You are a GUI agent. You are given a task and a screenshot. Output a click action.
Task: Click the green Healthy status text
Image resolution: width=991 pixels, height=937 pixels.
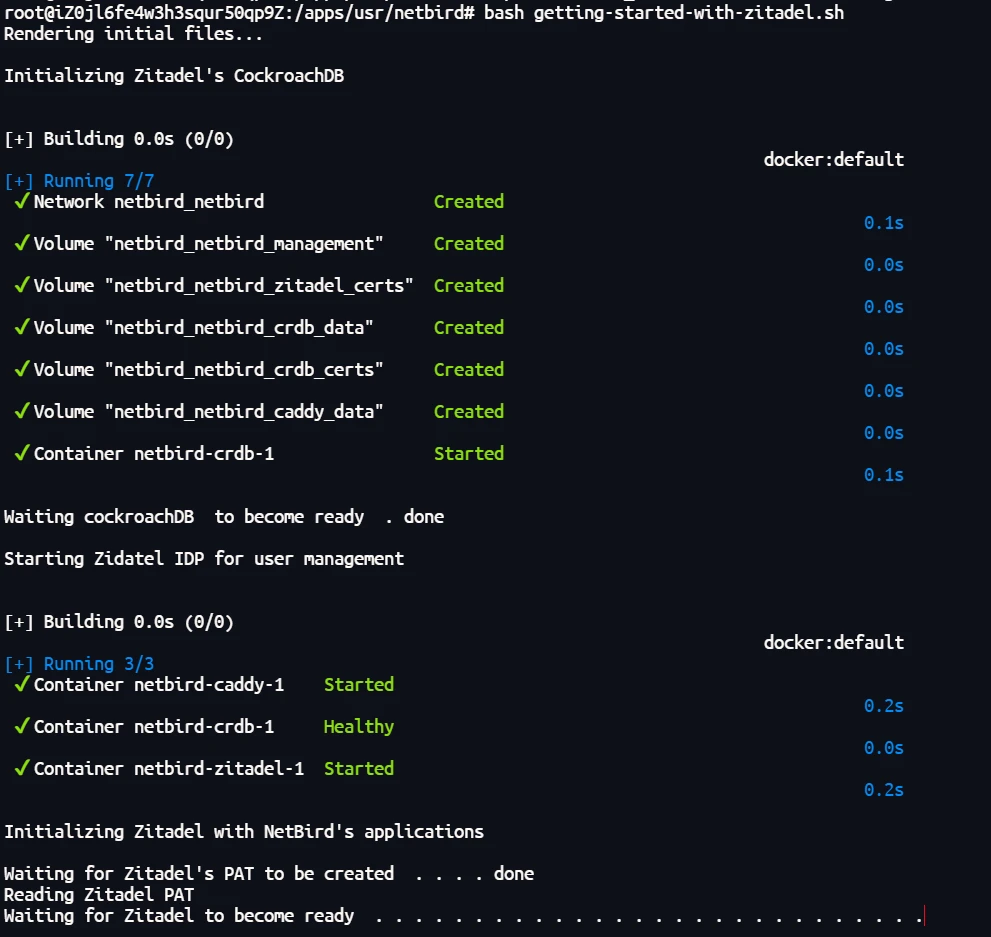point(358,727)
